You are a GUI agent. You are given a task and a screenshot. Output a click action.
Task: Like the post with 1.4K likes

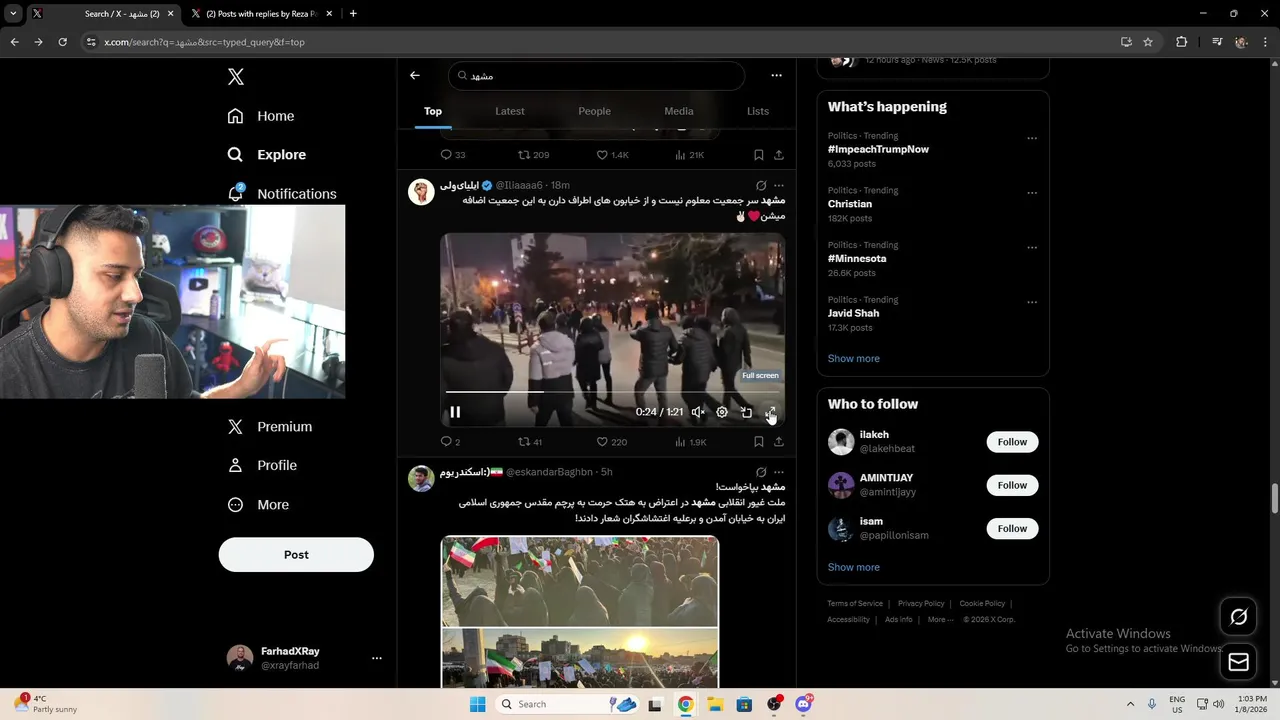(612, 155)
